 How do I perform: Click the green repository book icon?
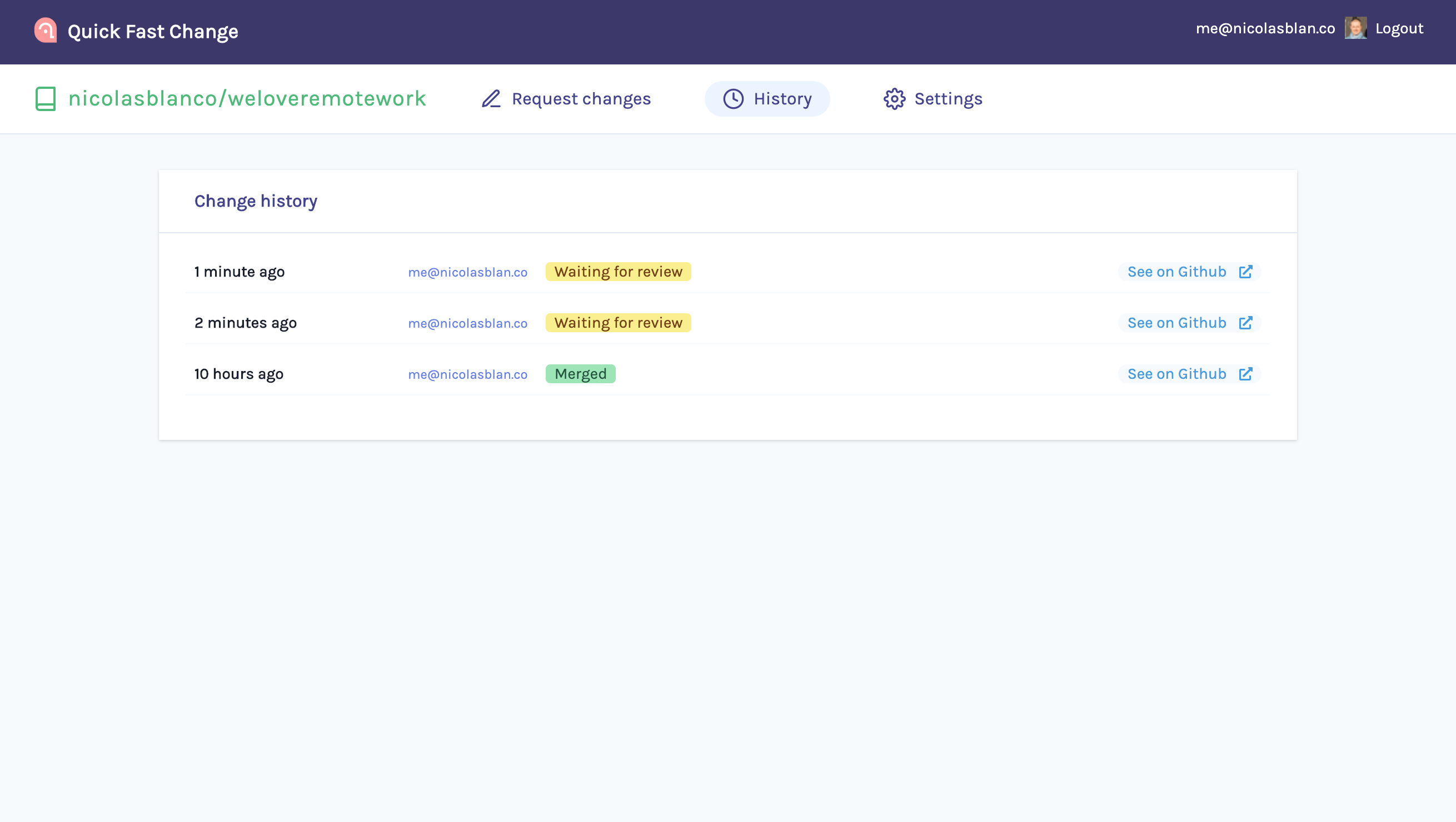pyautogui.click(x=45, y=99)
